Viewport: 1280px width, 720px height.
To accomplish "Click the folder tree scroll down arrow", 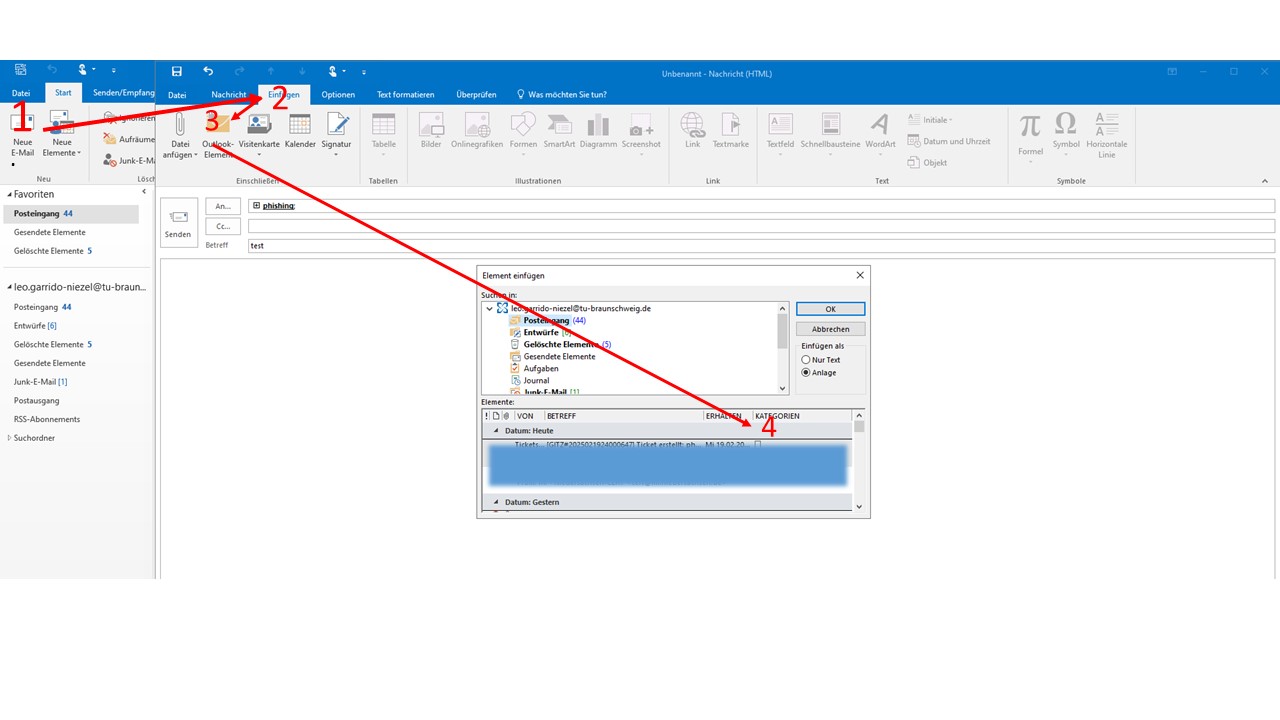I will [x=783, y=388].
